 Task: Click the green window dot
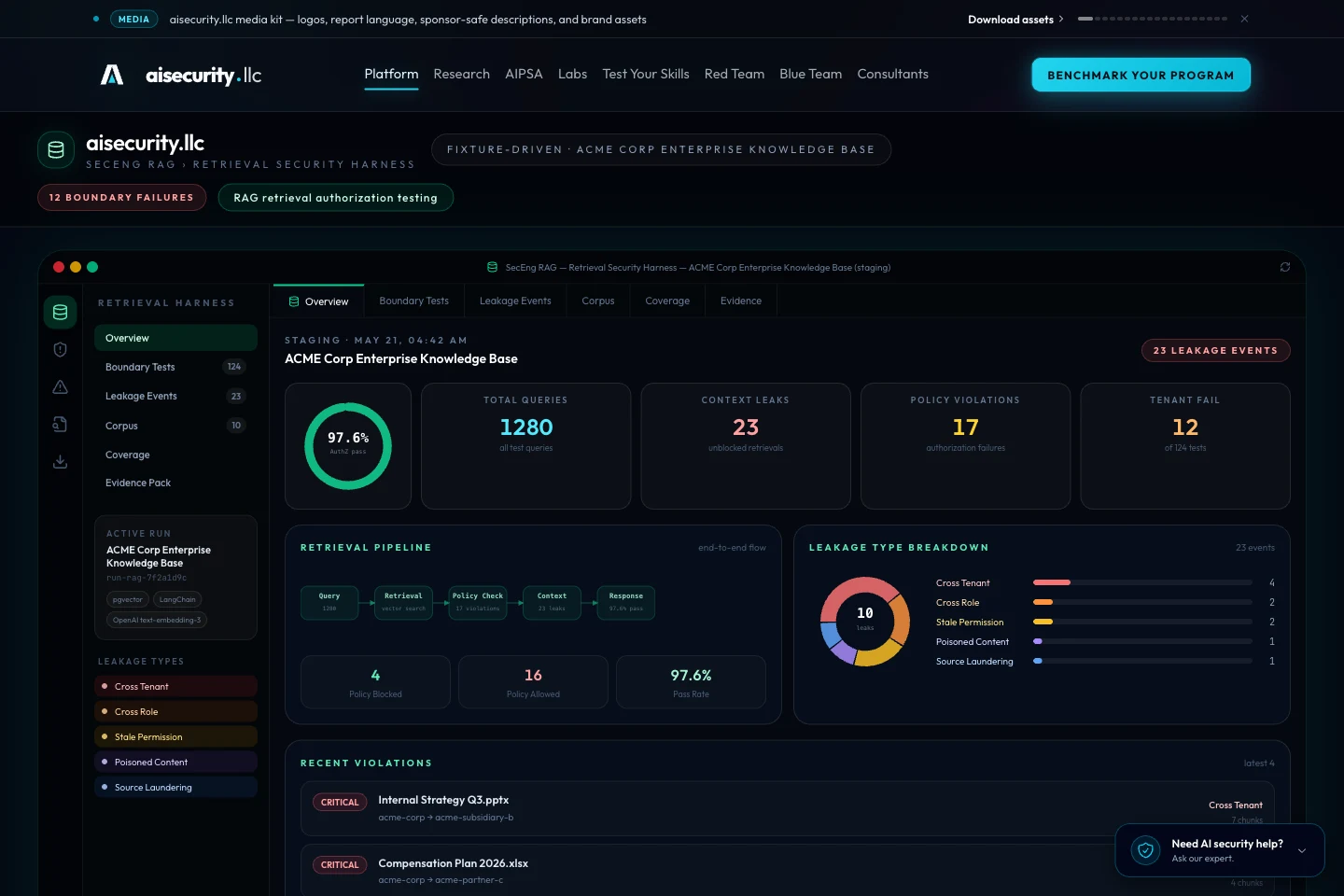click(x=92, y=267)
